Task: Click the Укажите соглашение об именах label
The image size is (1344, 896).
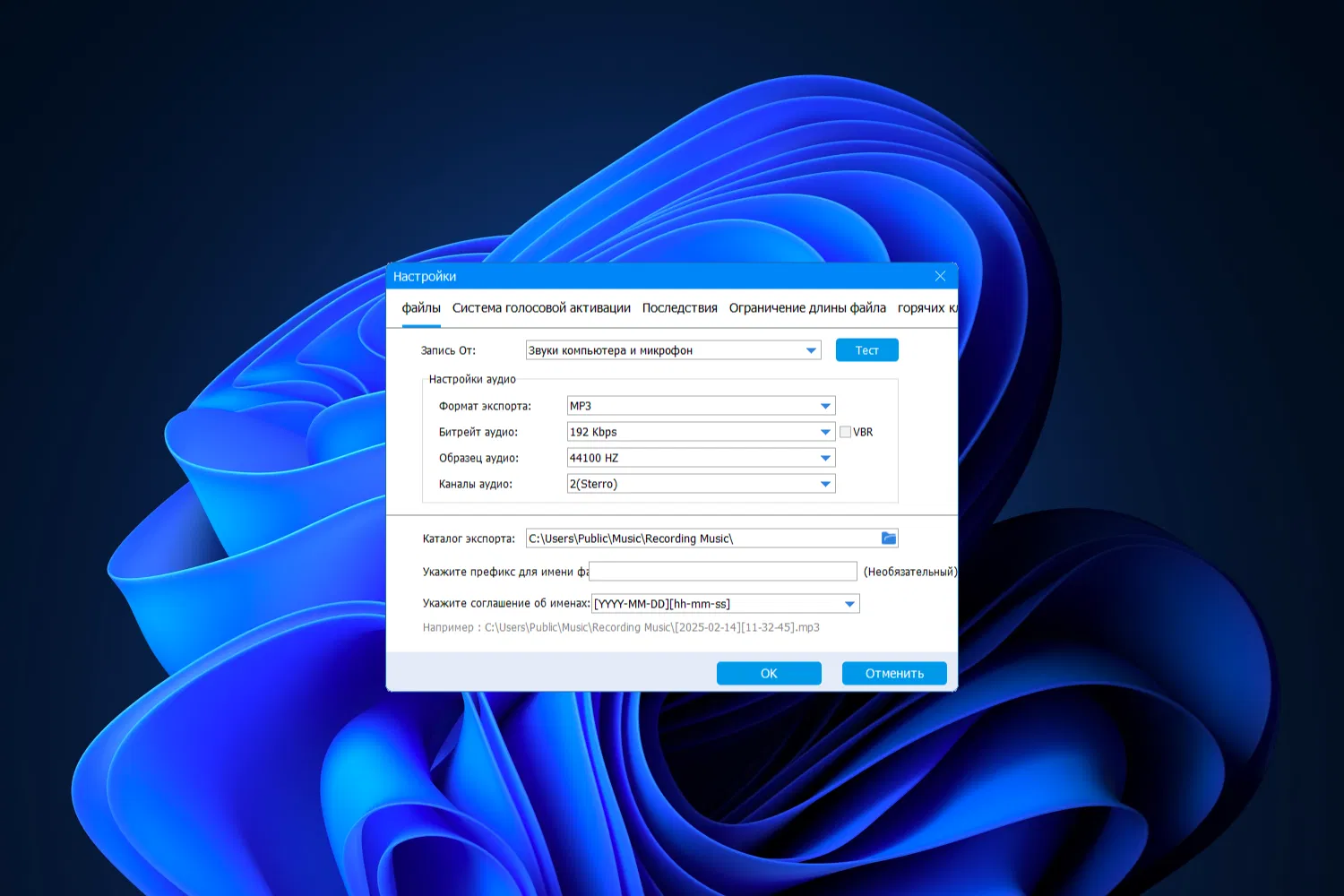Action: point(506,603)
